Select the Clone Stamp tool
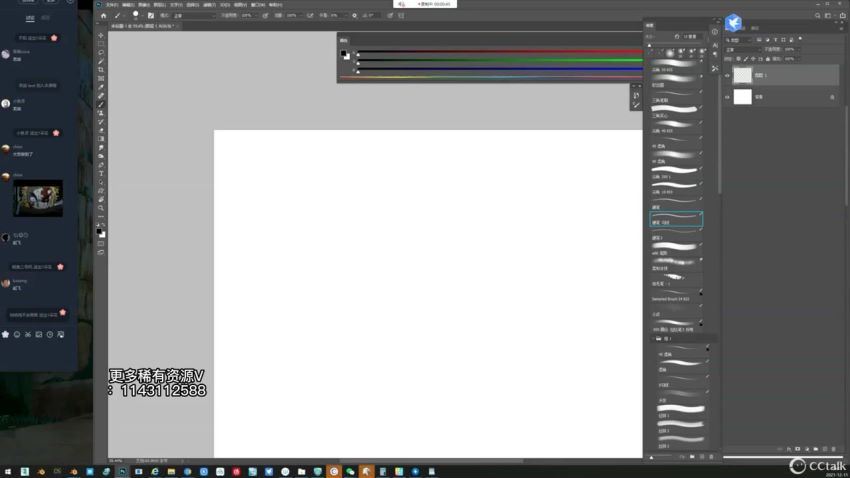The height and width of the screenshot is (478, 850). coord(101,113)
